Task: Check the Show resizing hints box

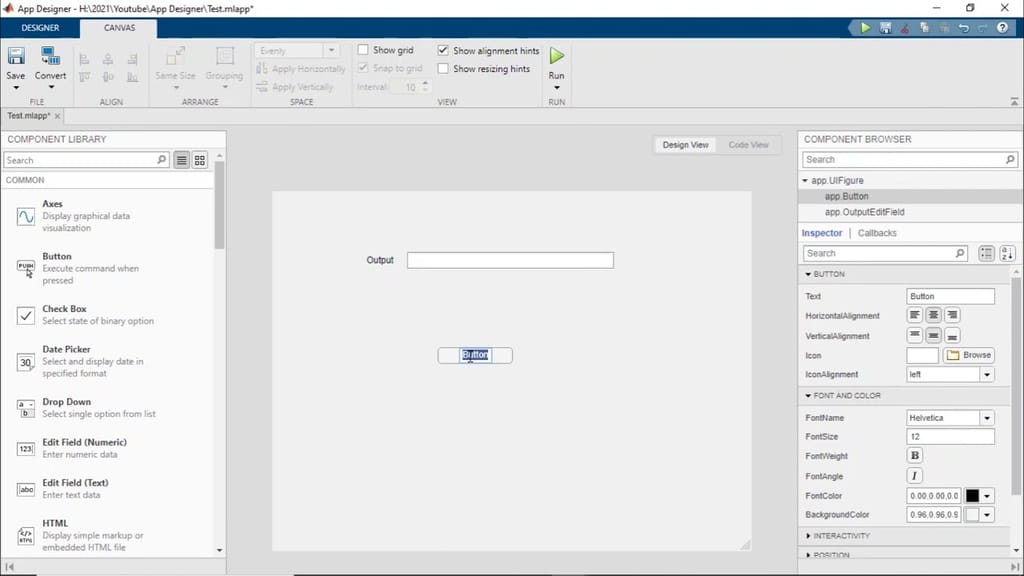Action: click(443, 68)
